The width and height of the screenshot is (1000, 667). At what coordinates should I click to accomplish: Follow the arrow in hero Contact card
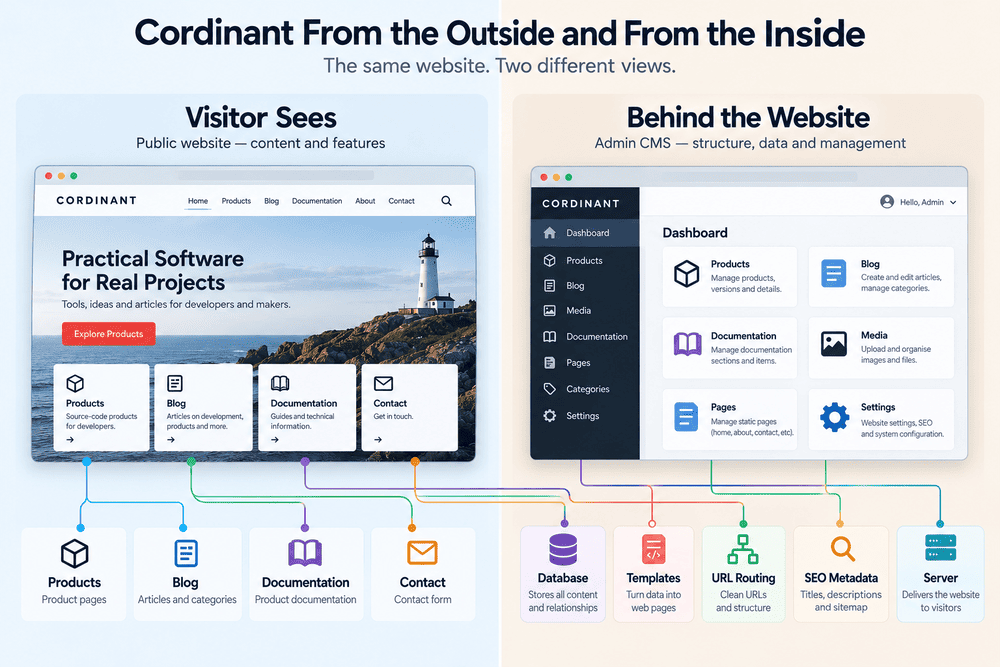tap(378, 439)
